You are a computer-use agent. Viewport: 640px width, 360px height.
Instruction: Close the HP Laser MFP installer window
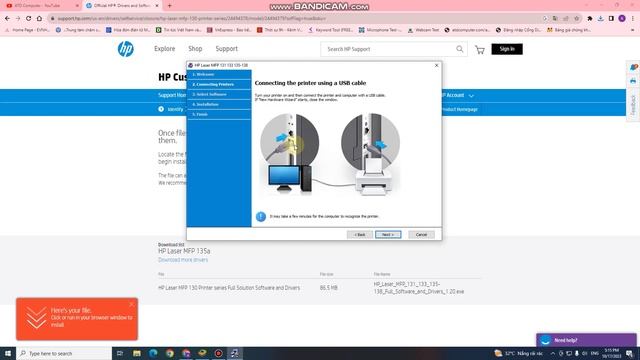[x=436, y=65]
